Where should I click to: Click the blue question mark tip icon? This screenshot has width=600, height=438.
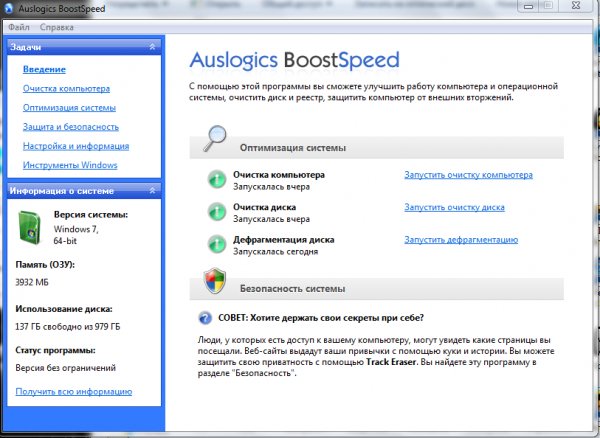205,318
